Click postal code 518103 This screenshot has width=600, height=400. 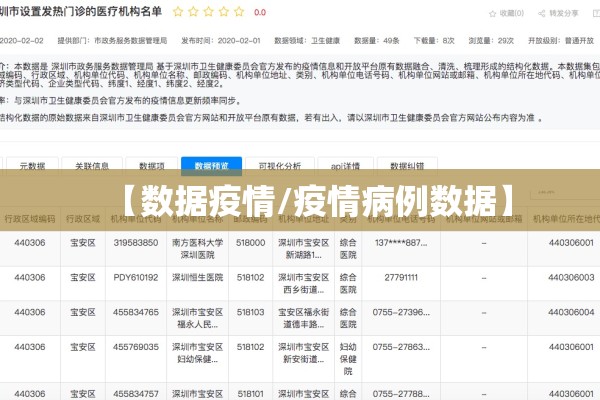[251, 312]
